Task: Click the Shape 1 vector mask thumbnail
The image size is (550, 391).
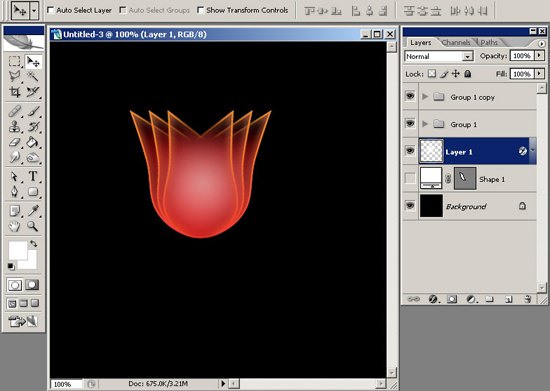Action: point(465,178)
